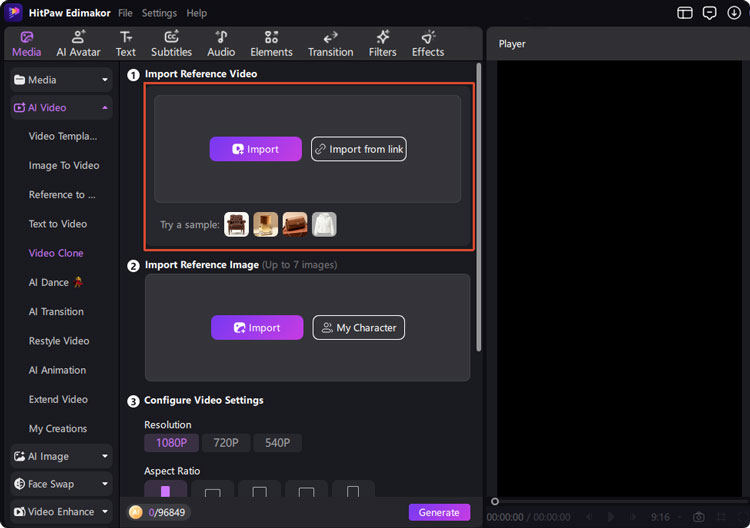
Task: Open the Transition panel
Action: pyautogui.click(x=331, y=44)
